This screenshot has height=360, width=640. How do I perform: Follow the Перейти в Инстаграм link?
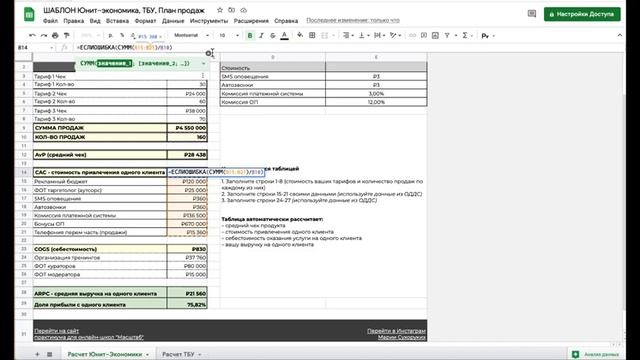click(x=396, y=331)
